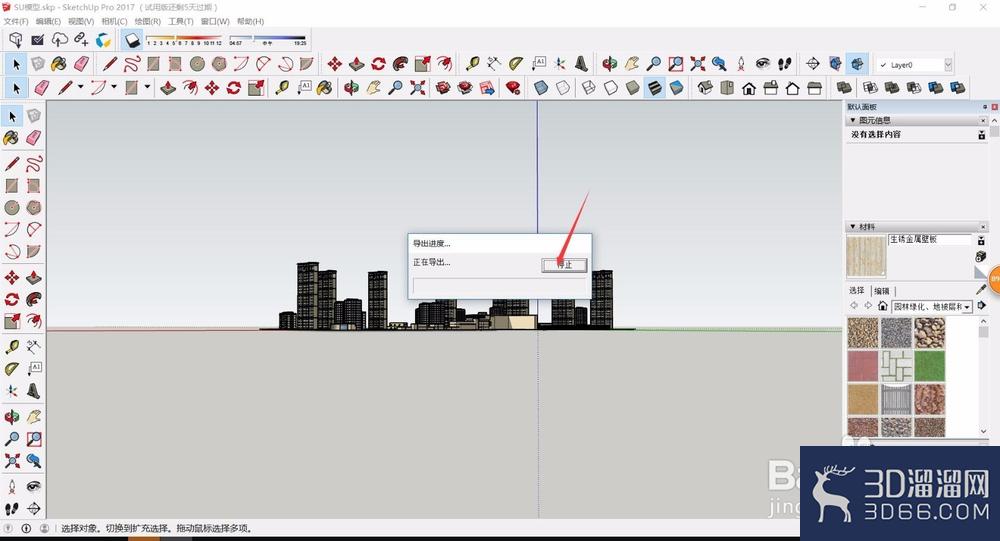Open dropdown arrow next to Arc tool

click(x=114, y=87)
